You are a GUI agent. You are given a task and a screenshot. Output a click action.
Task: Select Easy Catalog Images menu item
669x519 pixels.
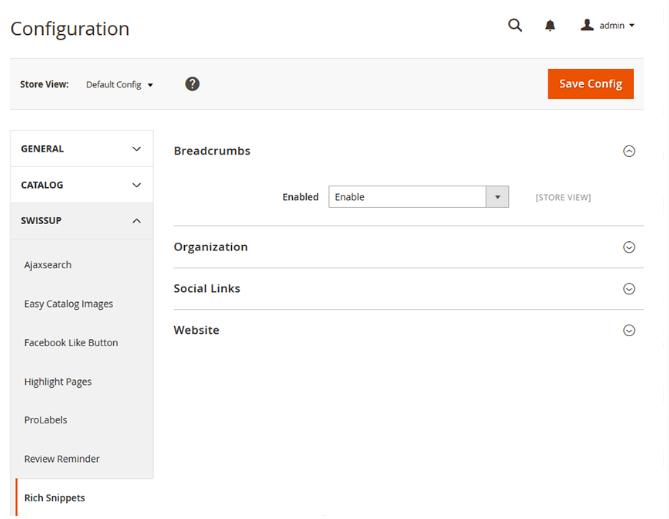tap(69, 304)
